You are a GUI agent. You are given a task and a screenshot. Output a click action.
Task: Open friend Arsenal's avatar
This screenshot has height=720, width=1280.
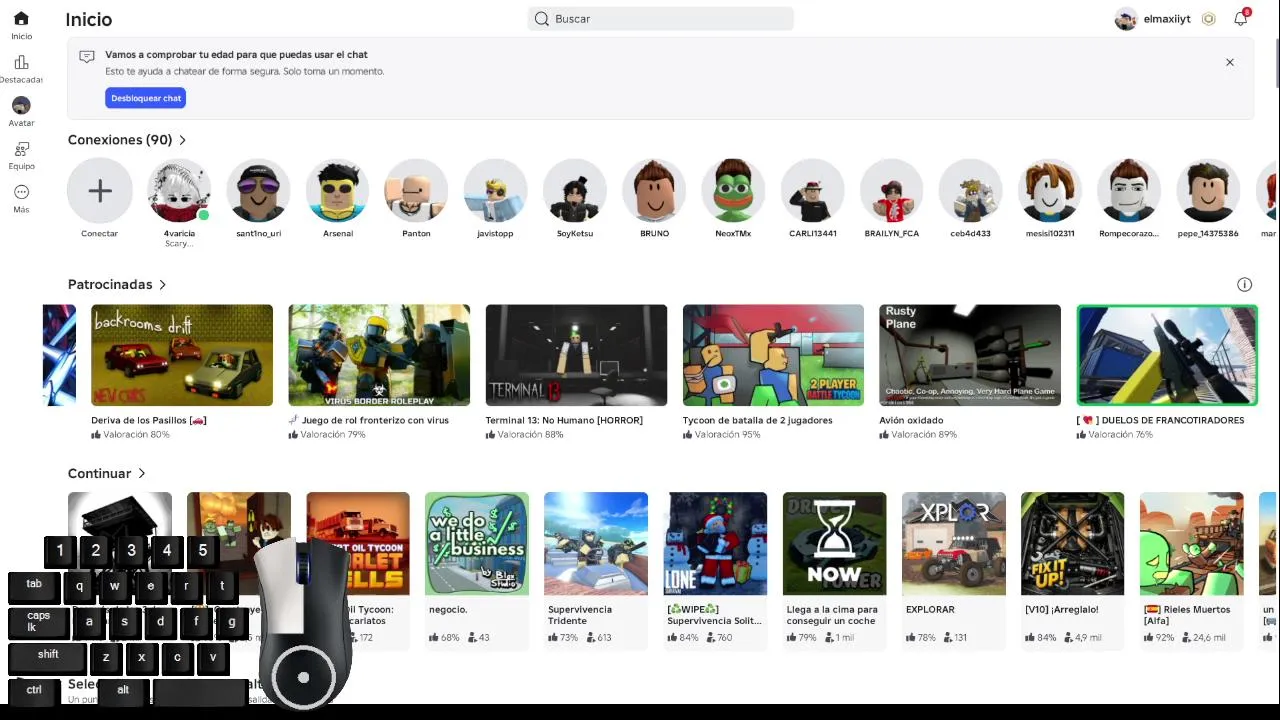click(x=338, y=190)
